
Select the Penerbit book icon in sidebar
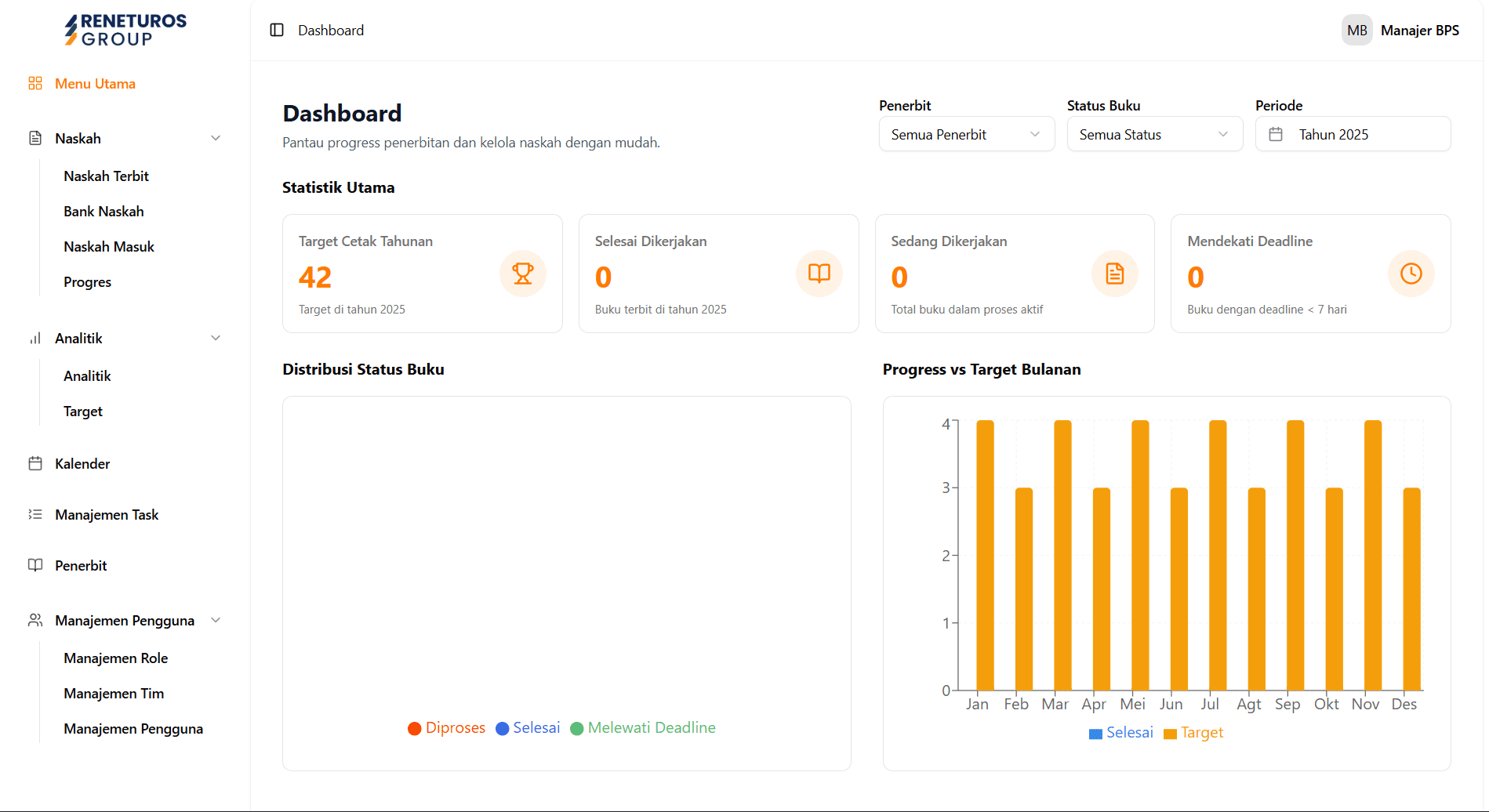click(x=35, y=565)
